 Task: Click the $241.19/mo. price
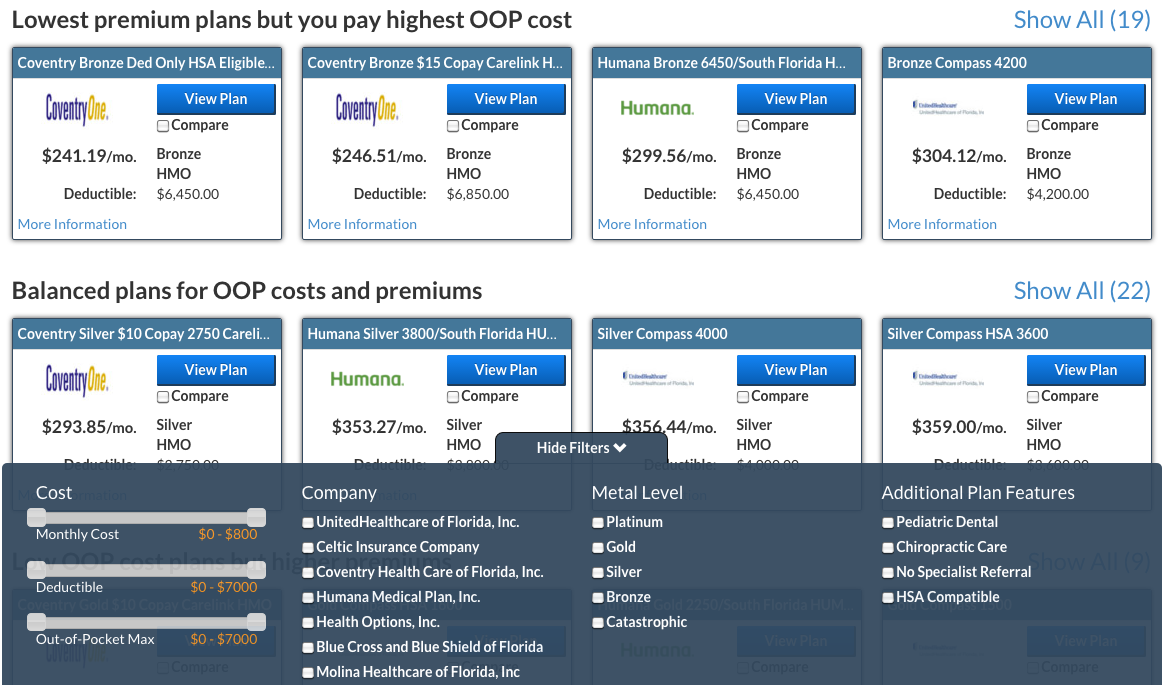point(89,156)
